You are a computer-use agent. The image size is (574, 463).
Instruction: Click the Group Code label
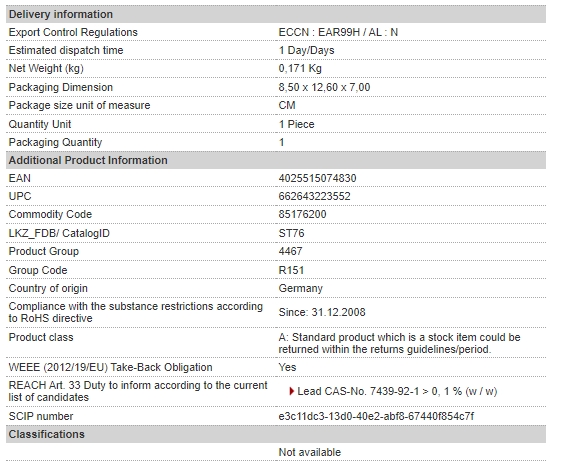pyautogui.click(x=38, y=270)
